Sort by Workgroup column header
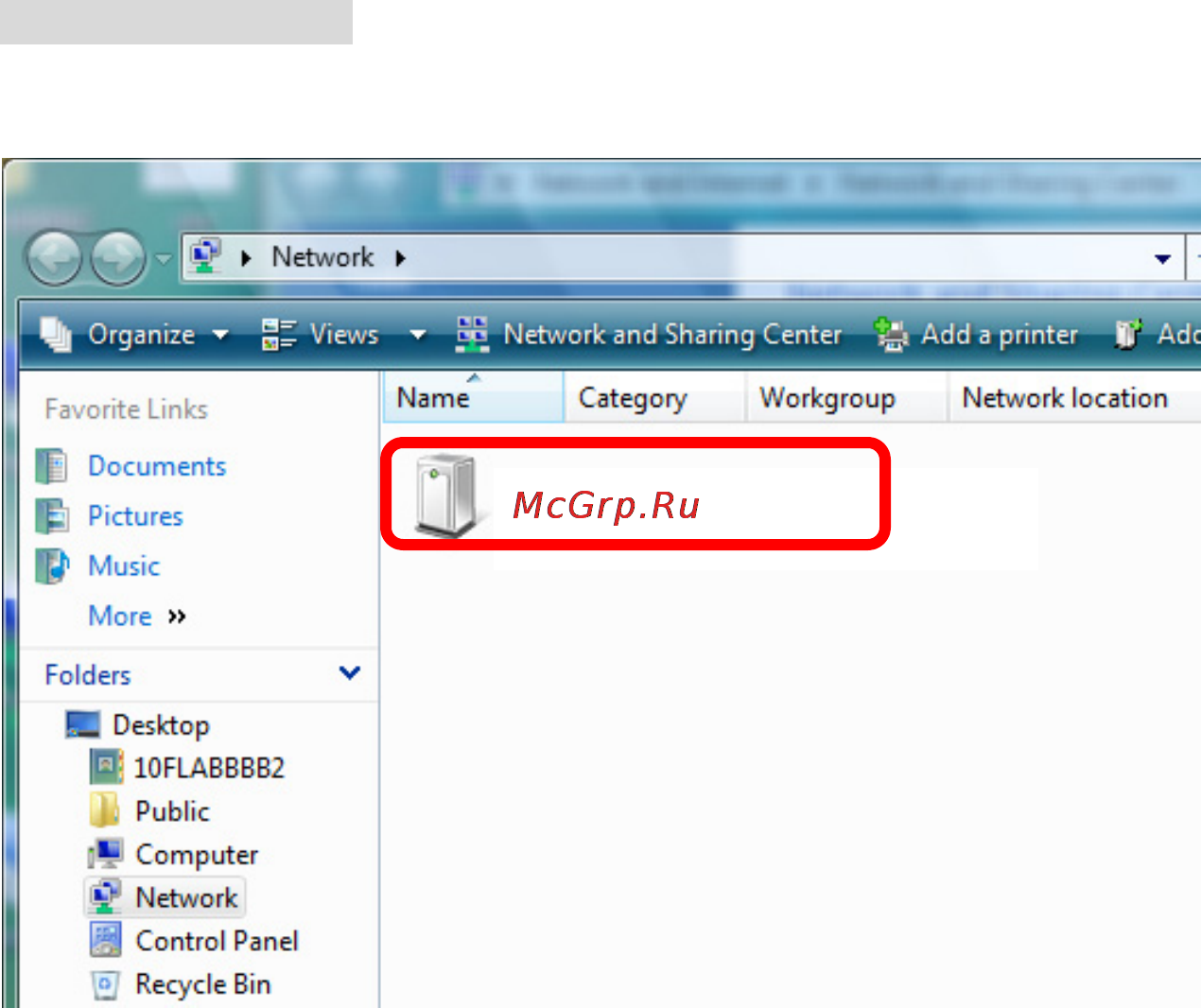The height and width of the screenshot is (1008, 1201). [x=846, y=397]
